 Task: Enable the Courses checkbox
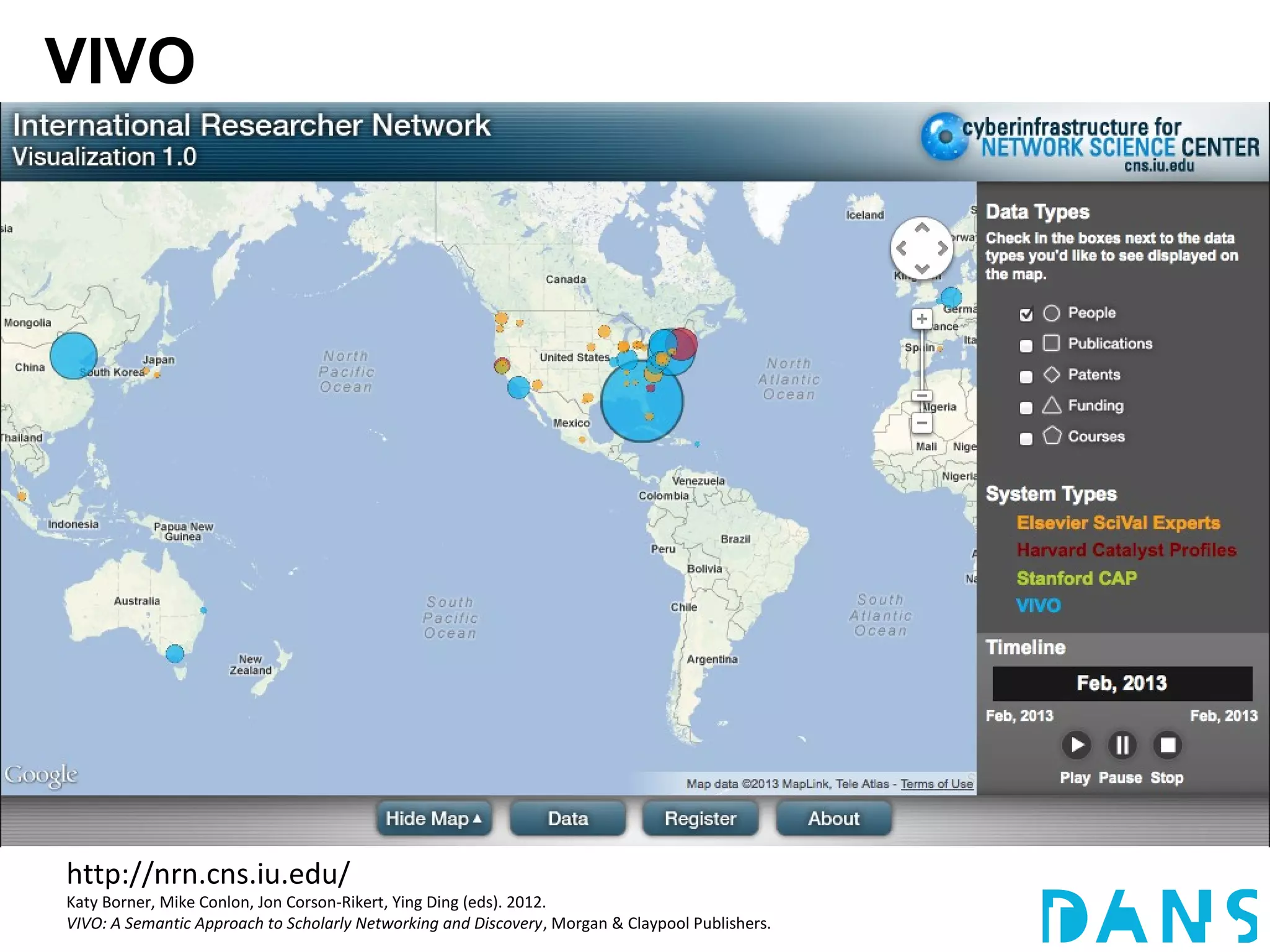coord(1026,439)
